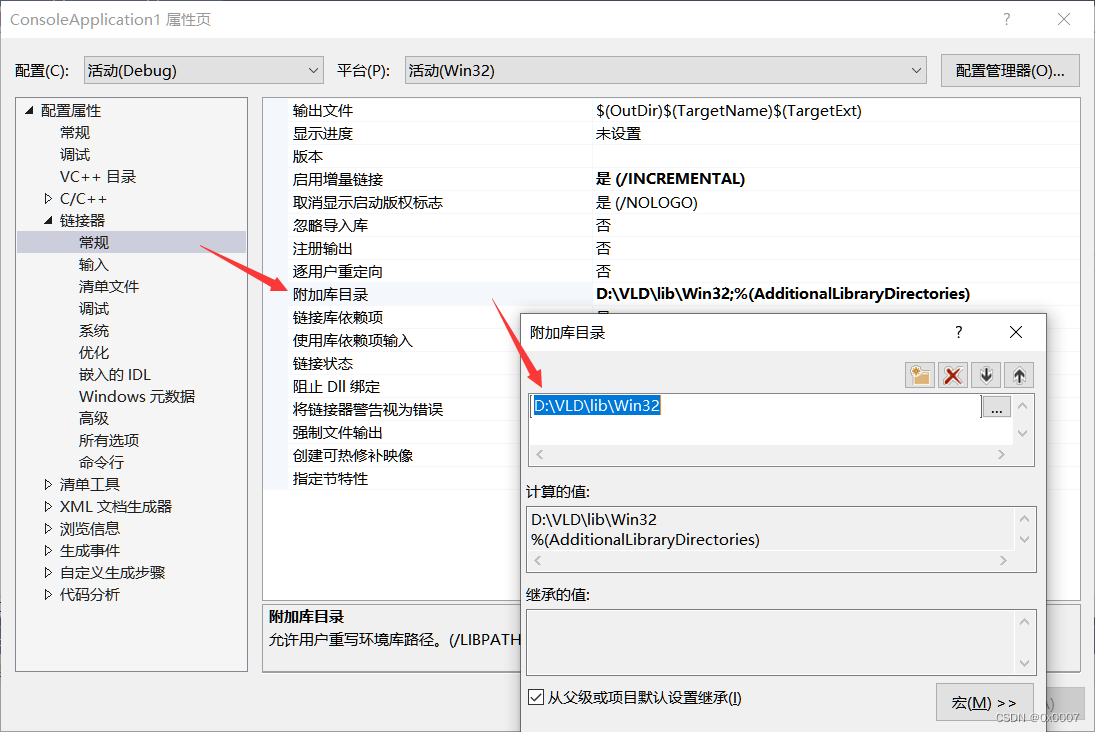
Task: Select 嵌入的 IDL tree item
Action: [115, 374]
